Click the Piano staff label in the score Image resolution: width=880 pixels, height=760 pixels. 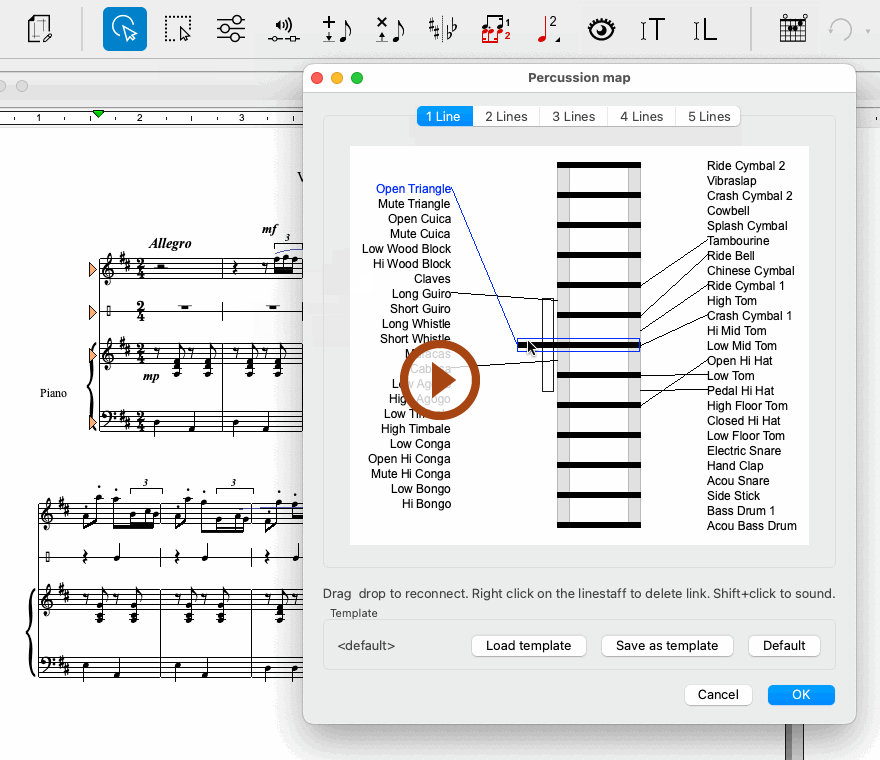coord(53,393)
